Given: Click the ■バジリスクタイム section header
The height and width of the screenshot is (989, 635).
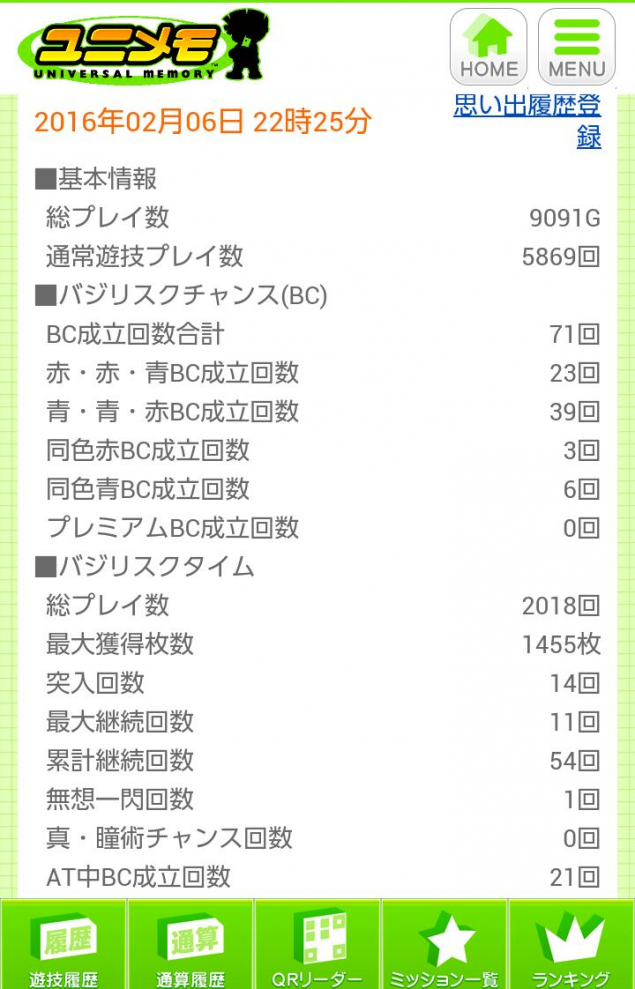Looking at the screenshot, I should 144,567.
